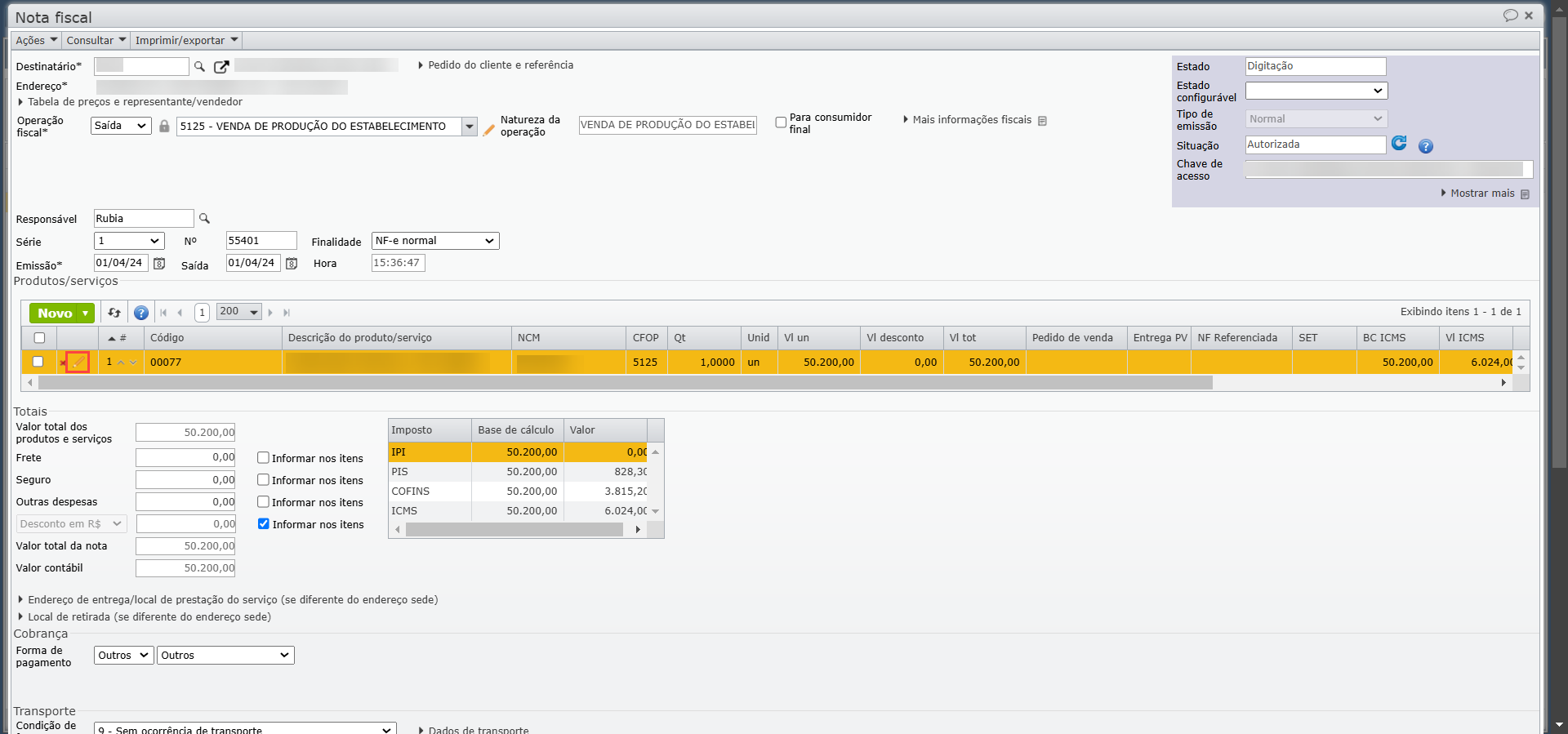
Task: Click the magnifier icon next to Destinatário
Action: point(199,67)
